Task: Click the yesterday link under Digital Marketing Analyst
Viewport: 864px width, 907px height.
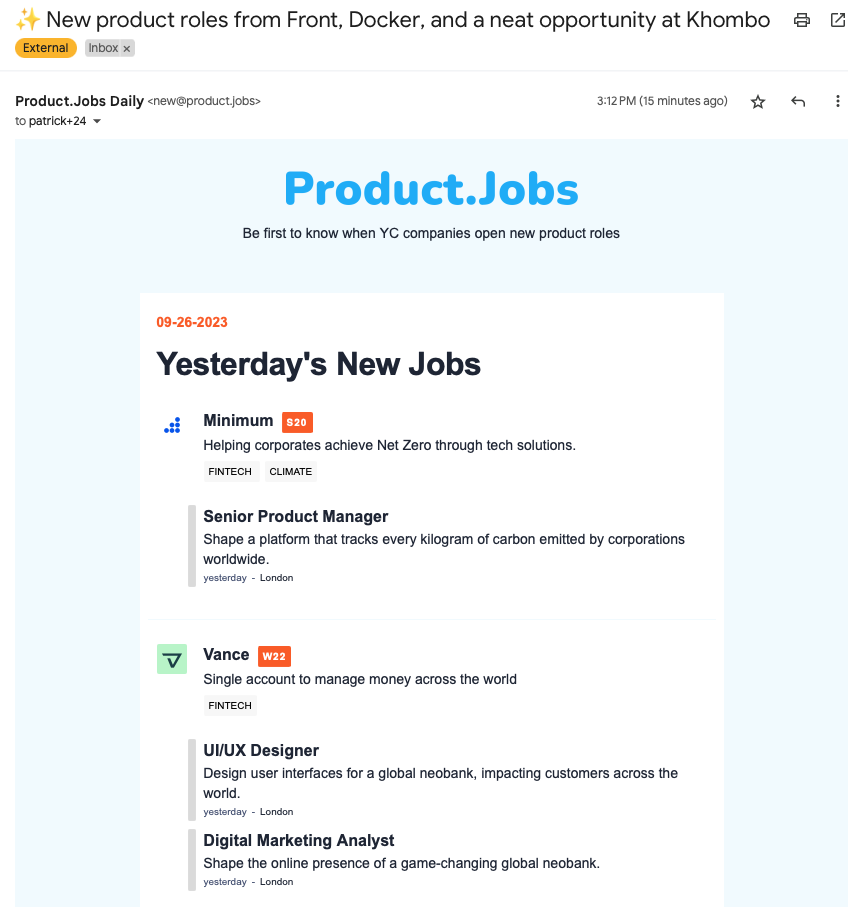Action: click(x=224, y=881)
